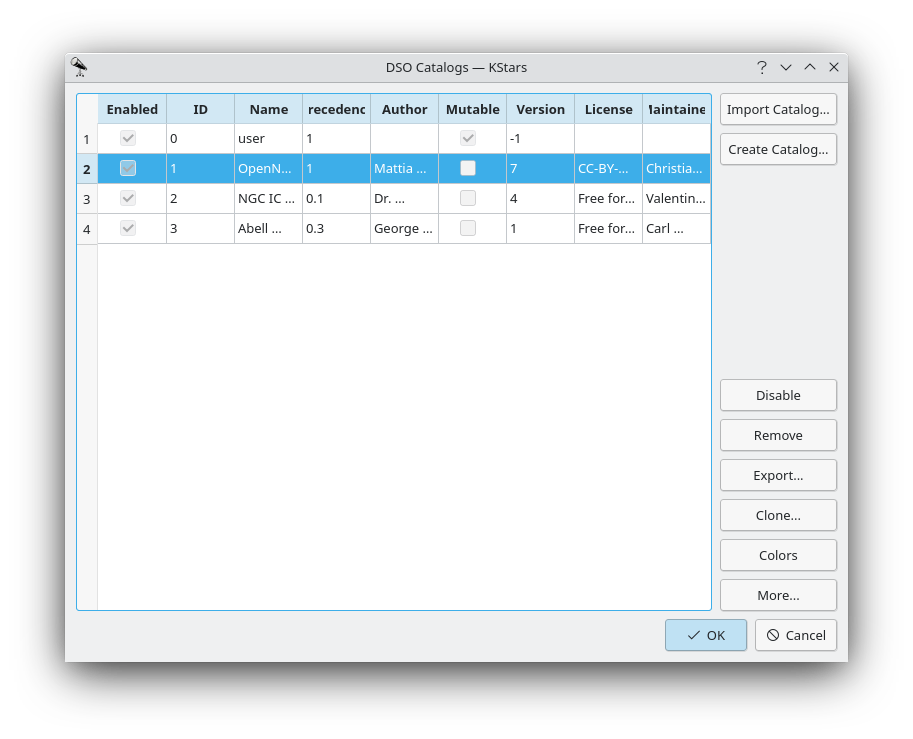Open the Import Catalog dialog
913x739 pixels.
click(778, 109)
